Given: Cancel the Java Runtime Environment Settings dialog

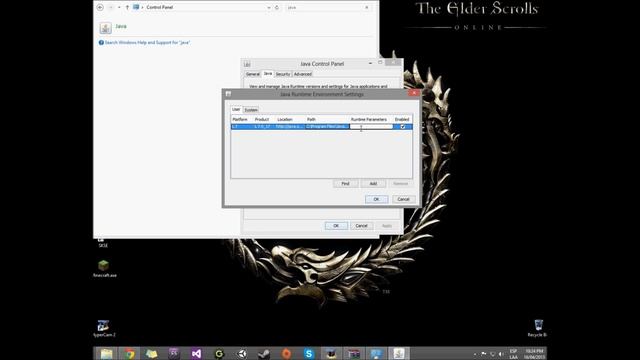Looking at the screenshot, I should coord(403,199).
